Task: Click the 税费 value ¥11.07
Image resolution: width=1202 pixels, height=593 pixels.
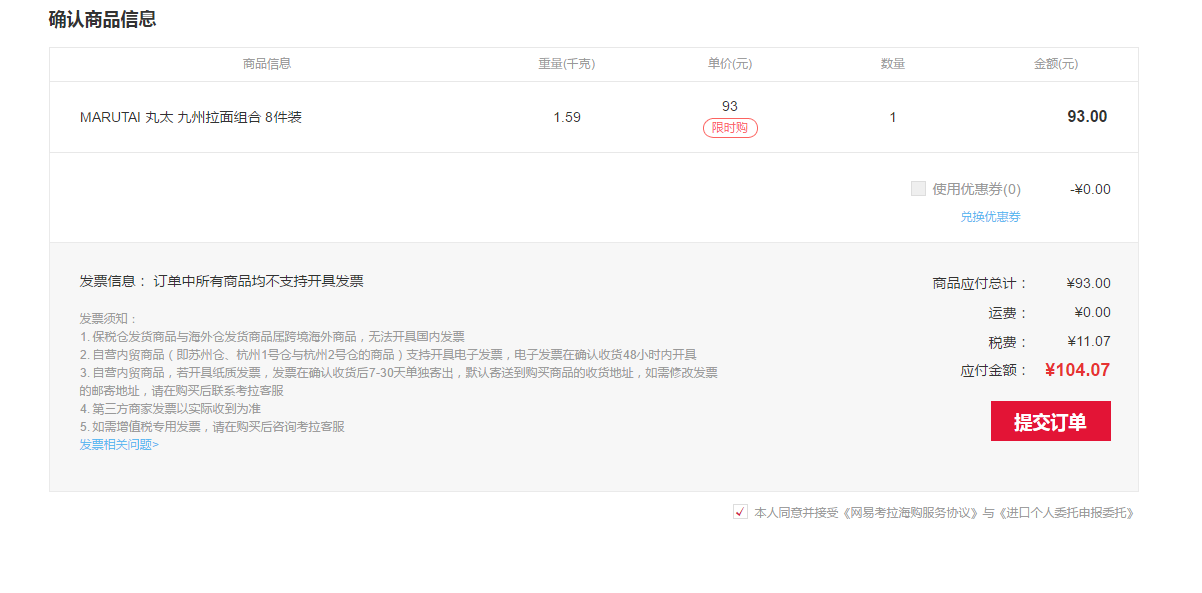Action: 1089,341
